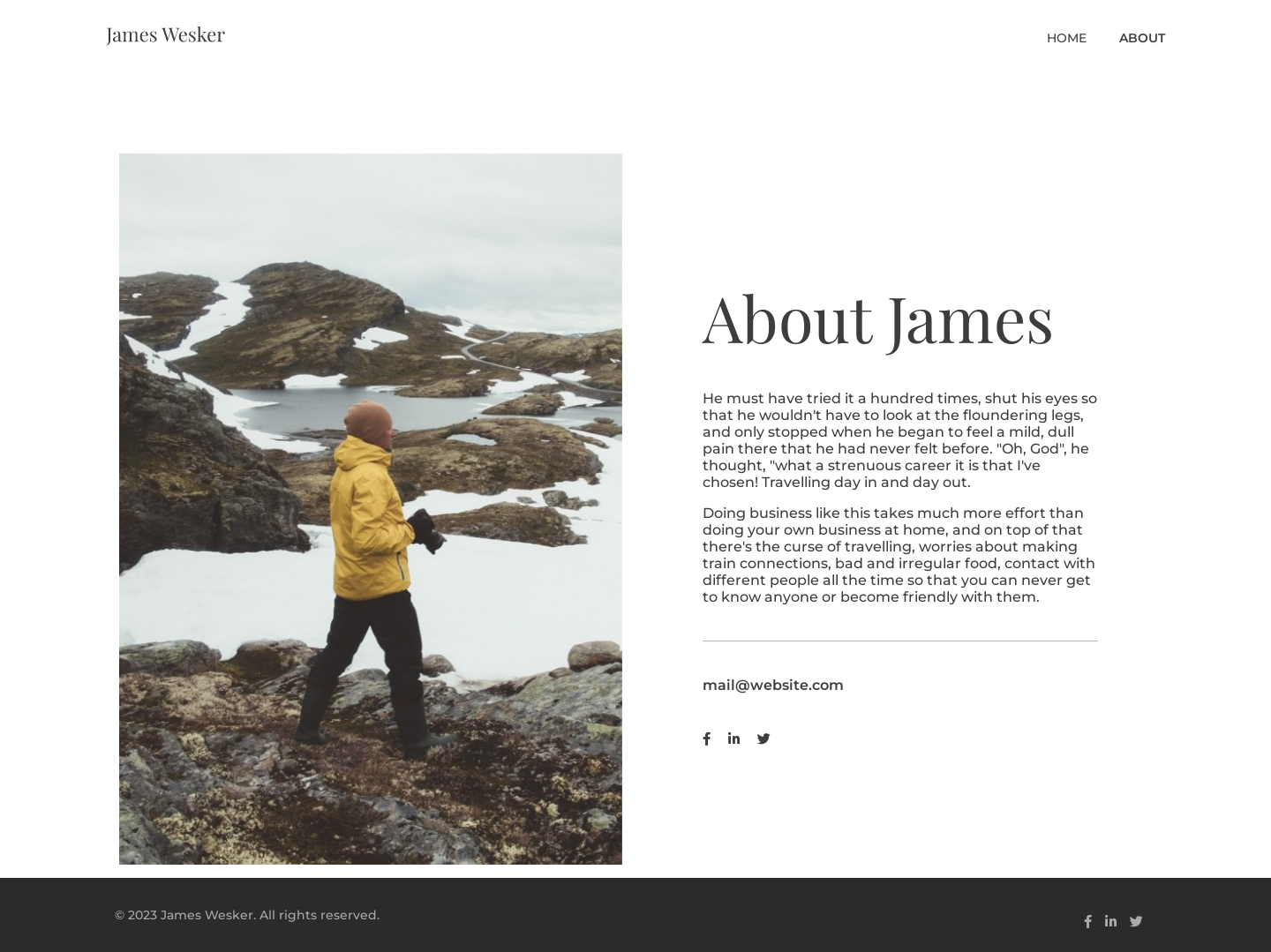Open the LinkedIn icon below the email
Viewport: 1271px width, 952px height.
point(733,738)
